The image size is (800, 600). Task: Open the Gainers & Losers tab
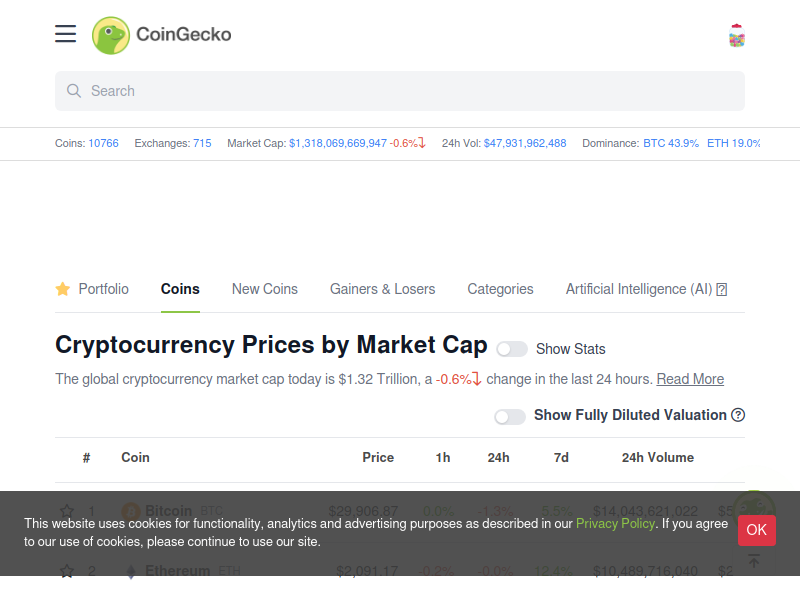click(383, 289)
